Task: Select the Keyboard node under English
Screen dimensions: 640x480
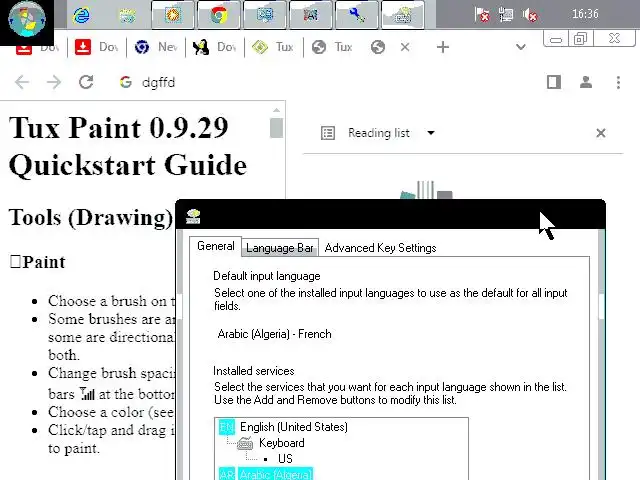Action: tap(282, 443)
